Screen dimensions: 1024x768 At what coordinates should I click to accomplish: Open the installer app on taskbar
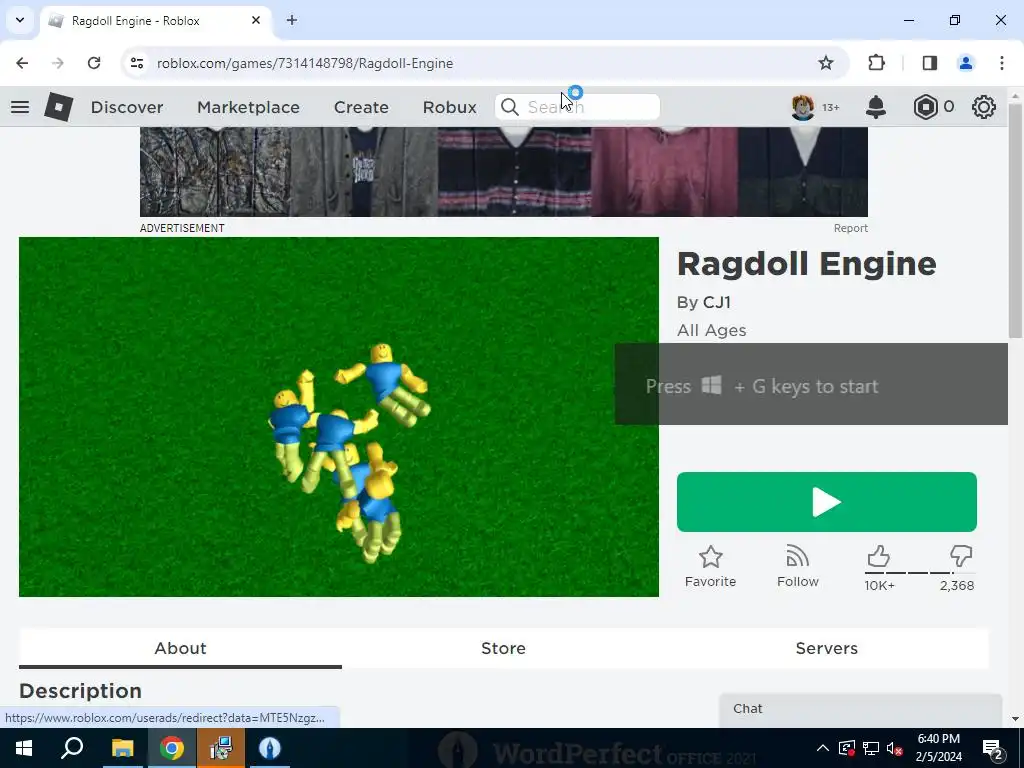tap(221, 748)
